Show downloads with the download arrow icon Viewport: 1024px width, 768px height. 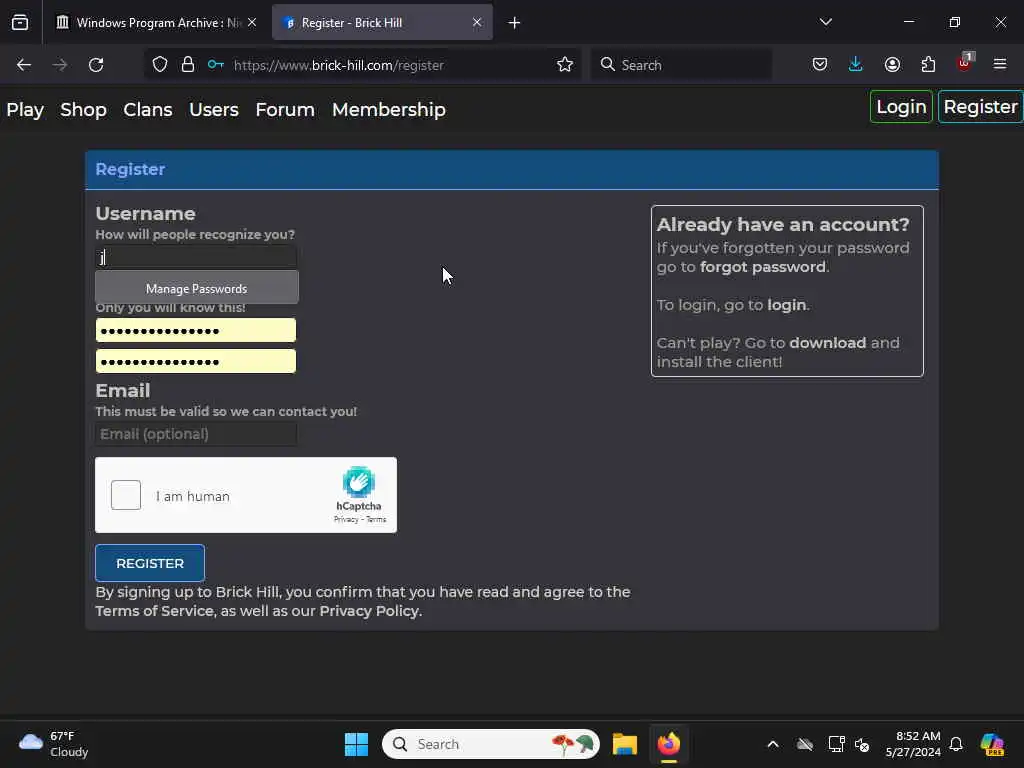click(x=856, y=65)
